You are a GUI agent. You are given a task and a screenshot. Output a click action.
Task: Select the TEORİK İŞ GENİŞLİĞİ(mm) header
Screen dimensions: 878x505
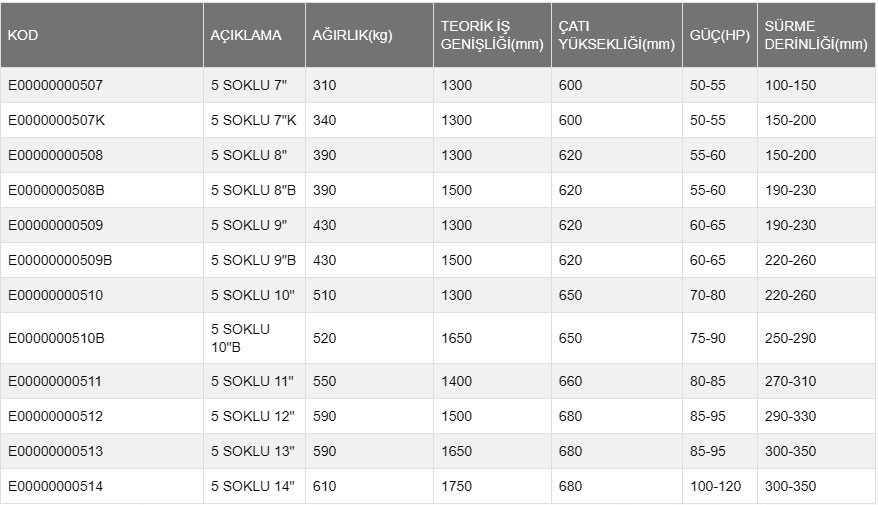[491, 35]
